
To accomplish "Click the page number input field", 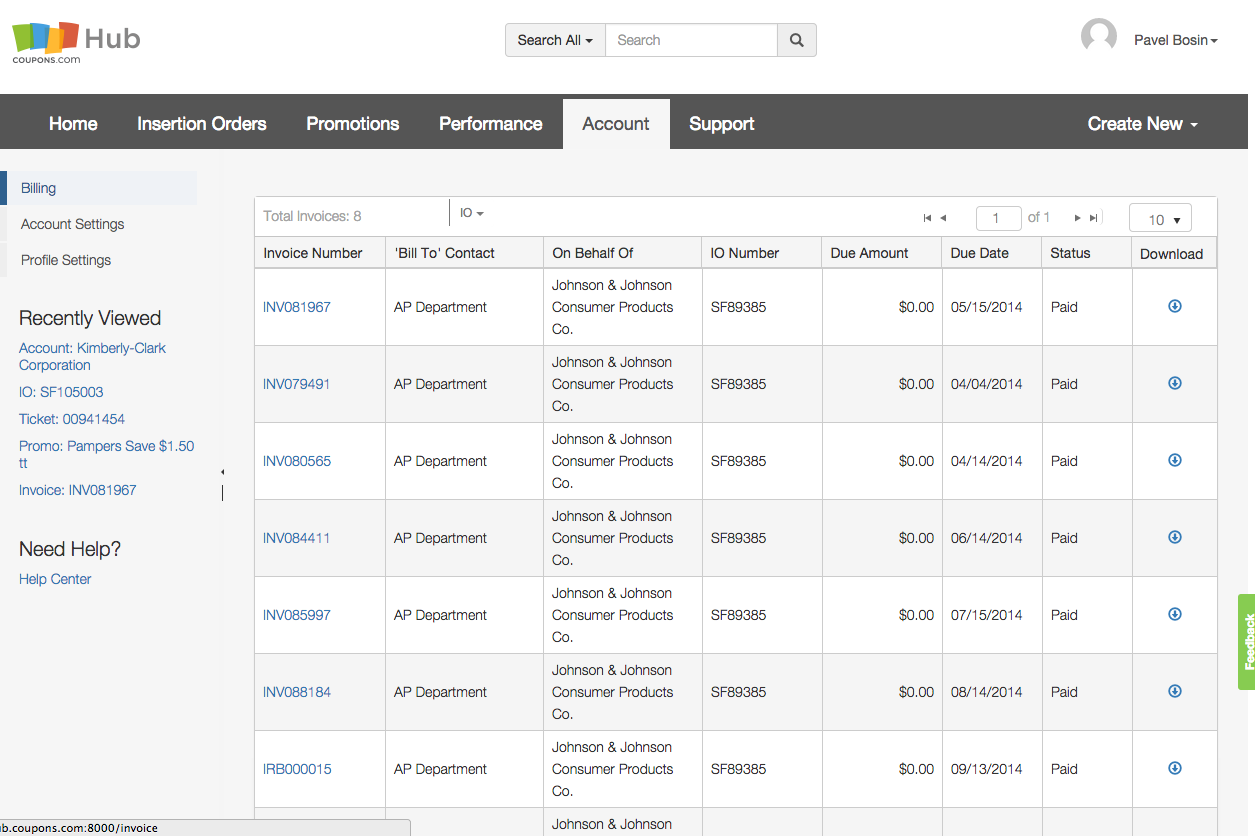I will pyautogui.click(x=998, y=218).
